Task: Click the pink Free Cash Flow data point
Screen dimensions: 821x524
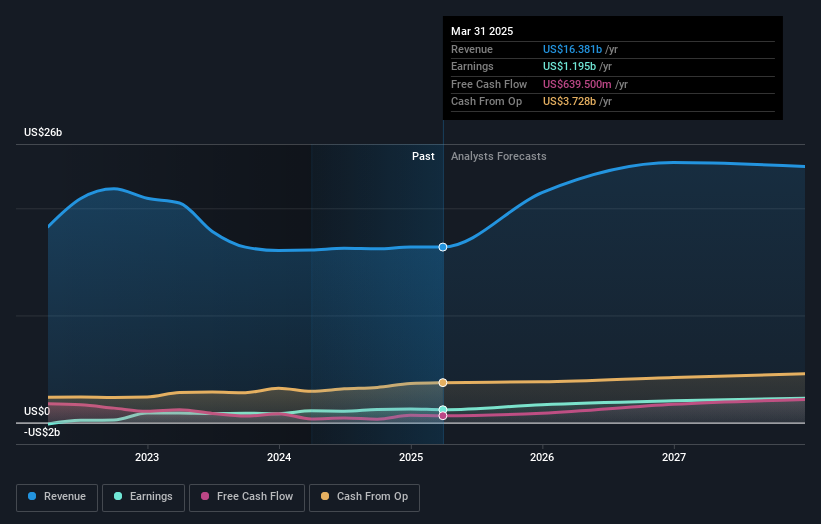Action: [443, 416]
